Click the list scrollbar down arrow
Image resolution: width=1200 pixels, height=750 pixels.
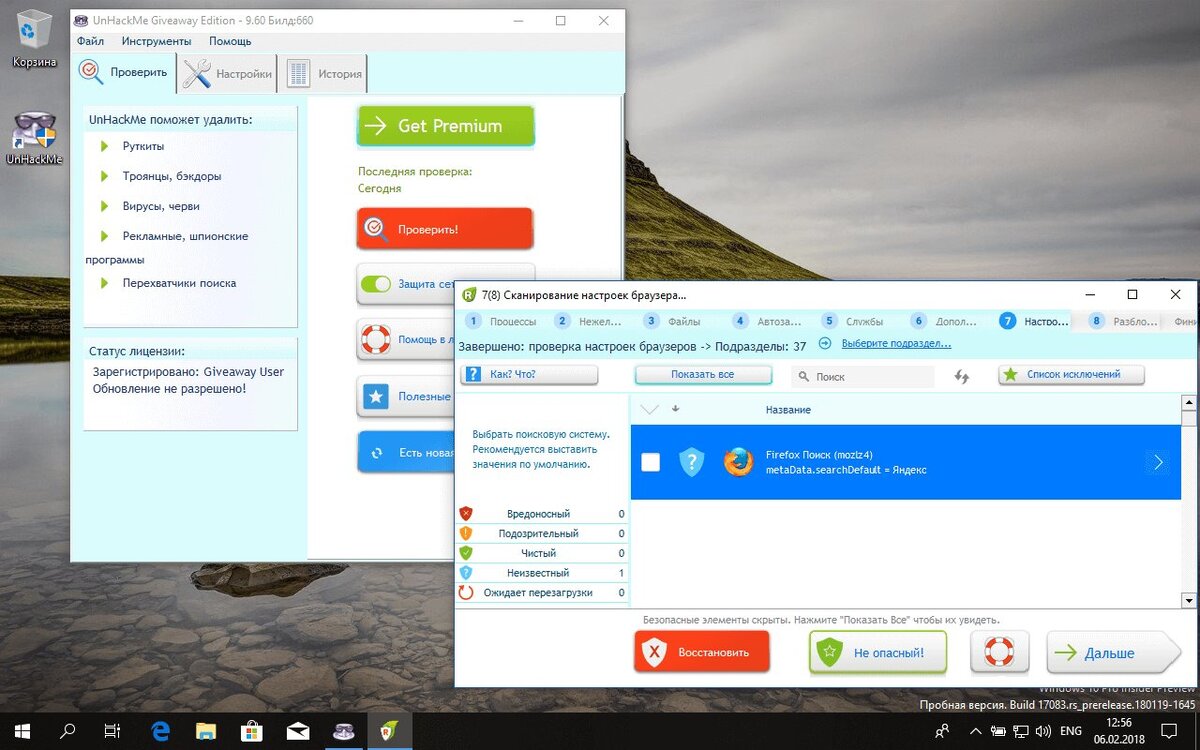[x=1189, y=600]
